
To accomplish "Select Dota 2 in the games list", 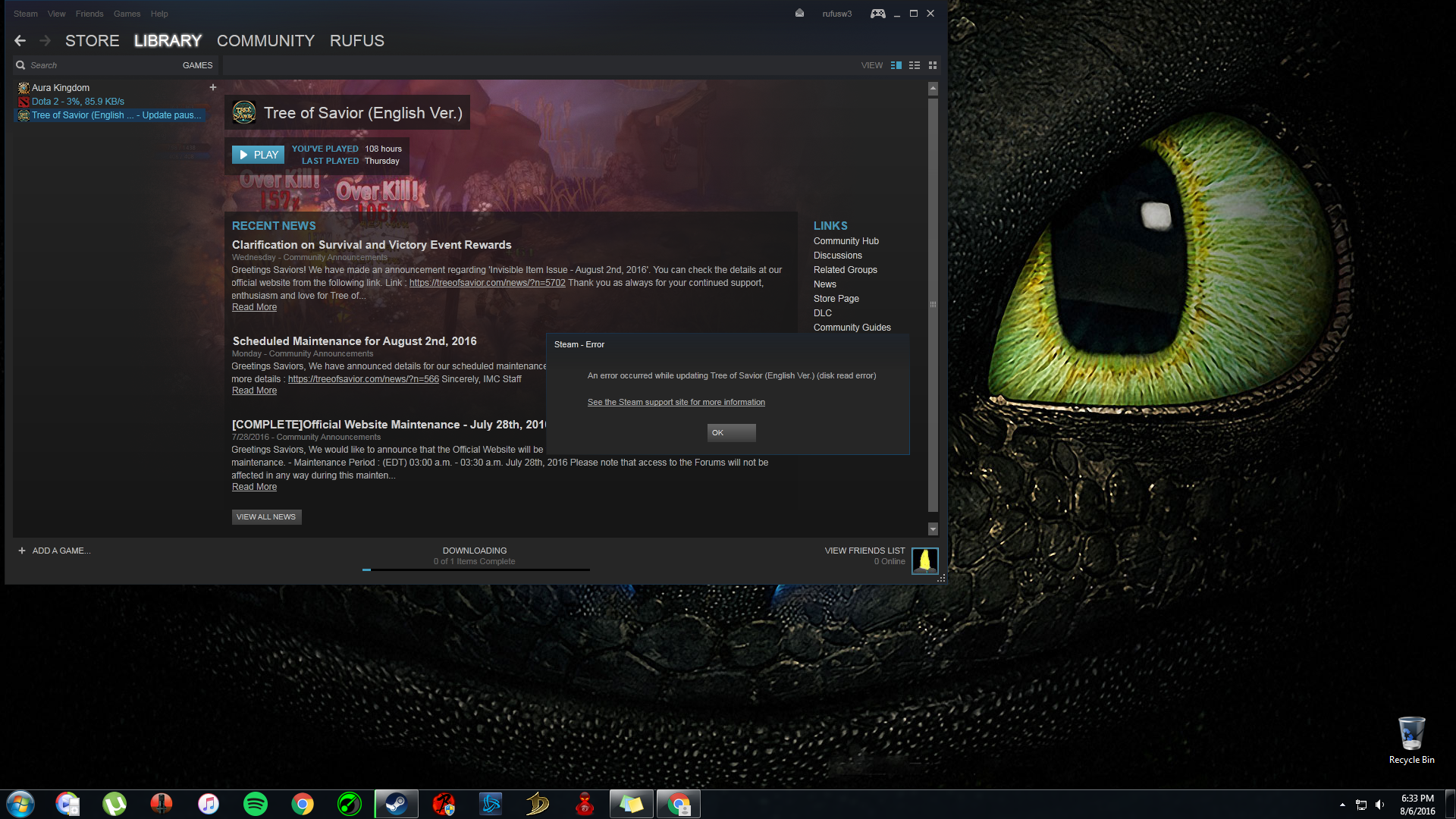I will (x=77, y=102).
